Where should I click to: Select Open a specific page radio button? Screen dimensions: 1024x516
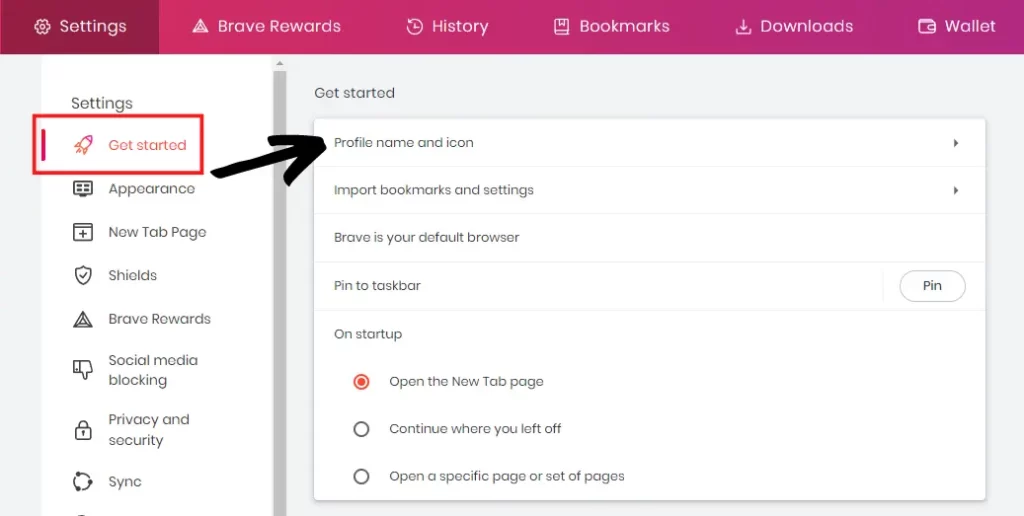point(361,476)
